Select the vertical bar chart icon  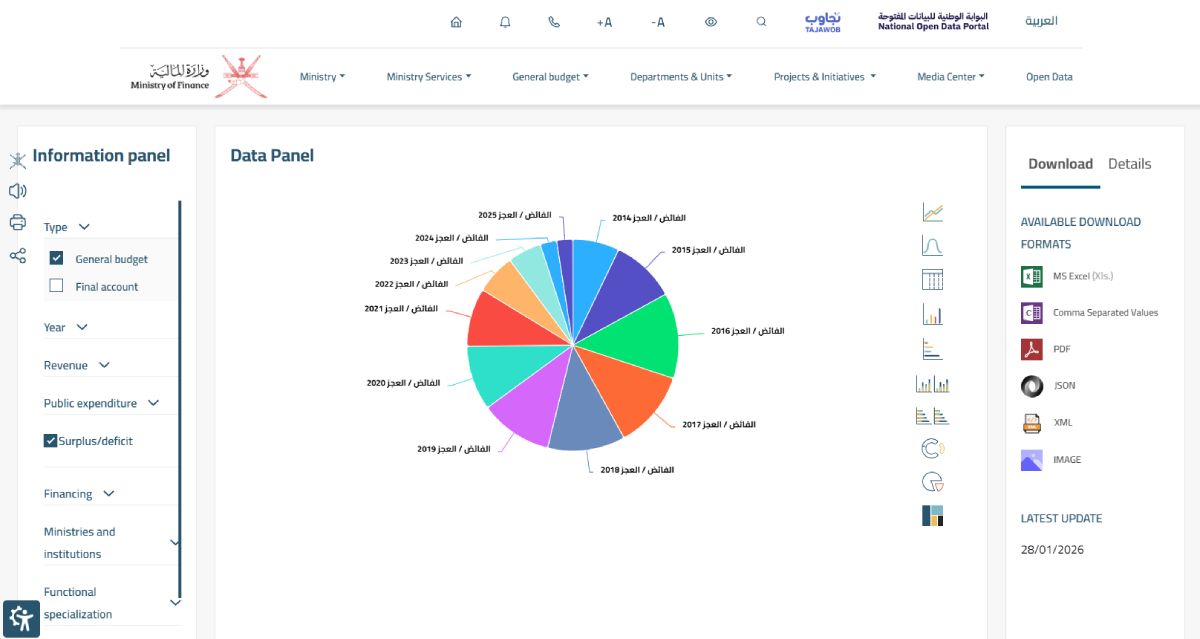click(933, 315)
